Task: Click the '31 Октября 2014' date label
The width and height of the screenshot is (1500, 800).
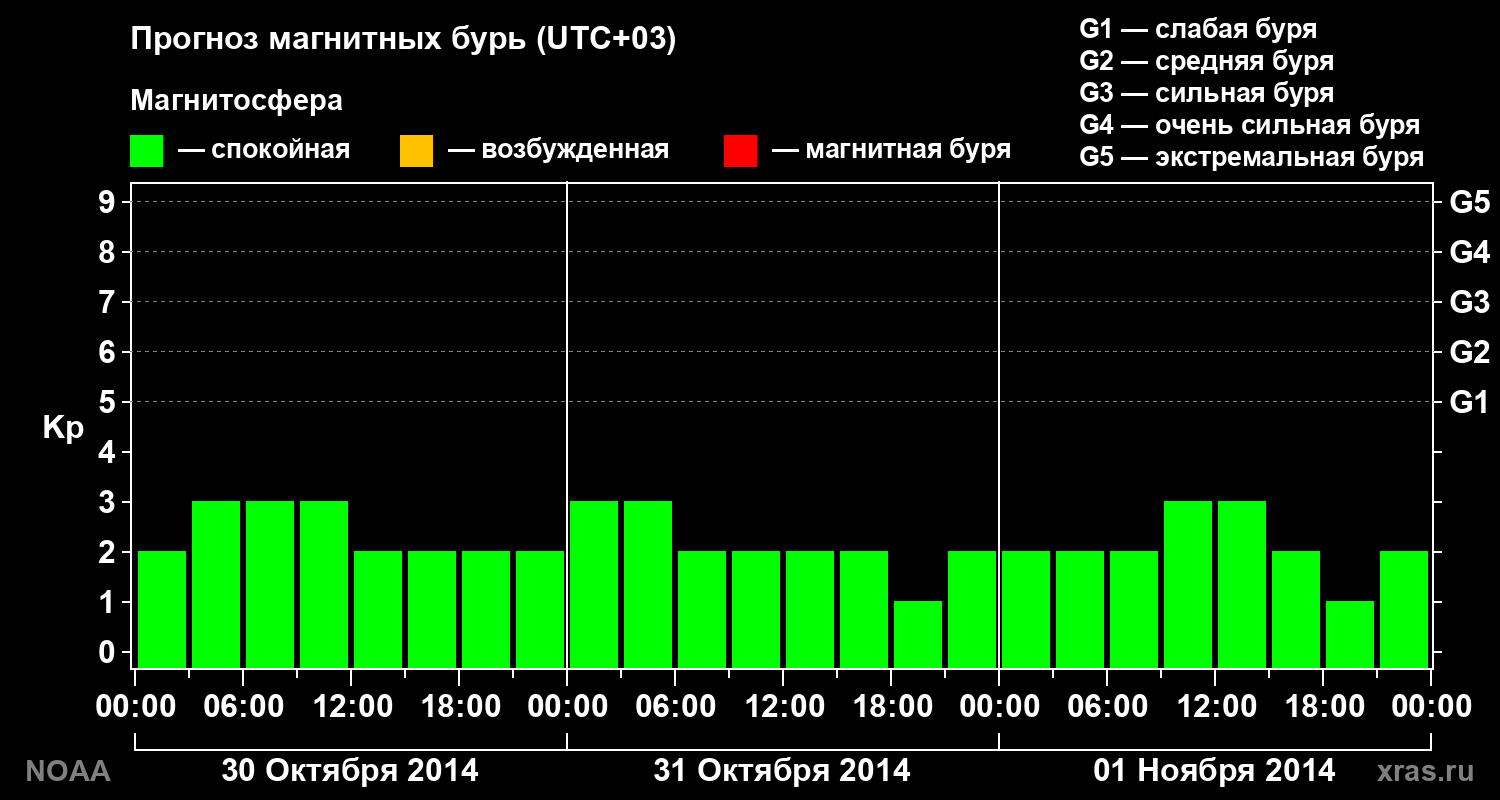Action: [782, 771]
